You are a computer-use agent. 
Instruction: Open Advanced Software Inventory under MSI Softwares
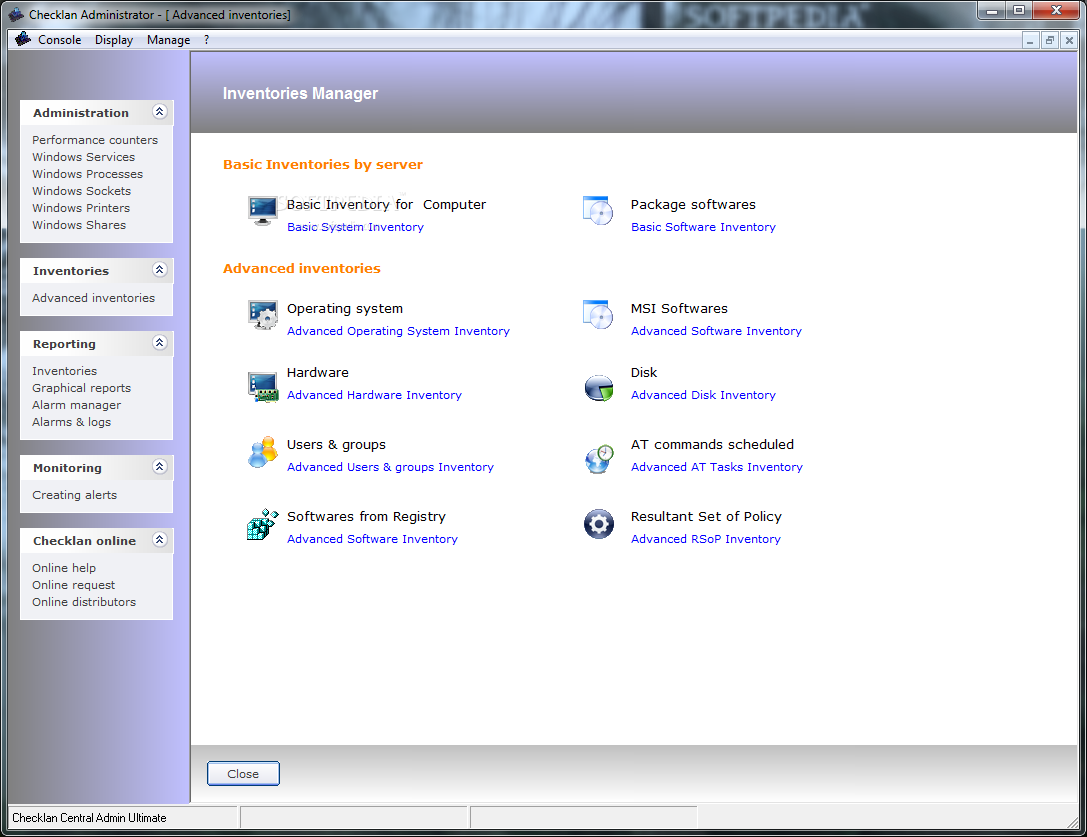[x=716, y=331]
